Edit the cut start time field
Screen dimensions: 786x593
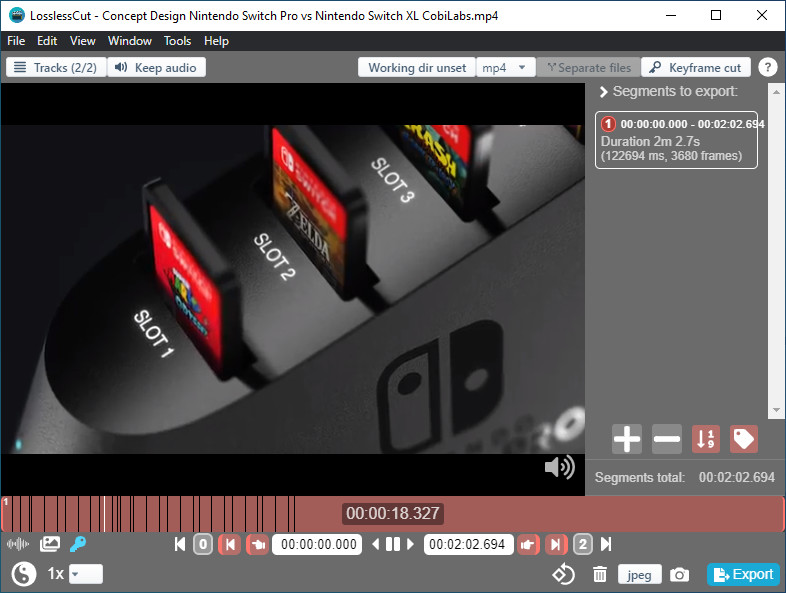[317, 544]
